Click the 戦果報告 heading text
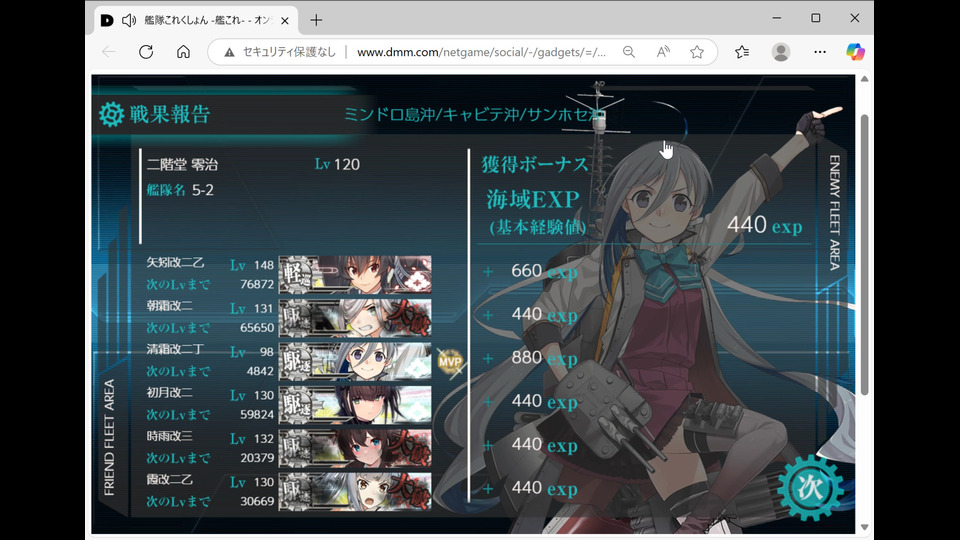This screenshot has width=960, height=540. [x=170, y=114]
